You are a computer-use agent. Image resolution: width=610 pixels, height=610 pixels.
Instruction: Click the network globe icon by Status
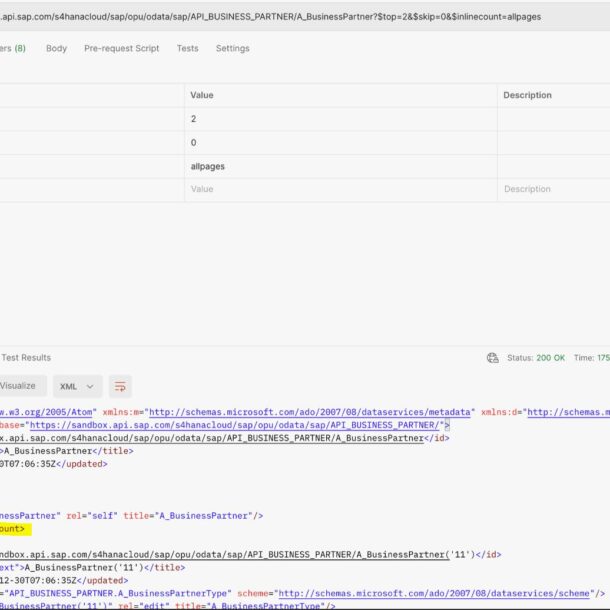(493, 358)
